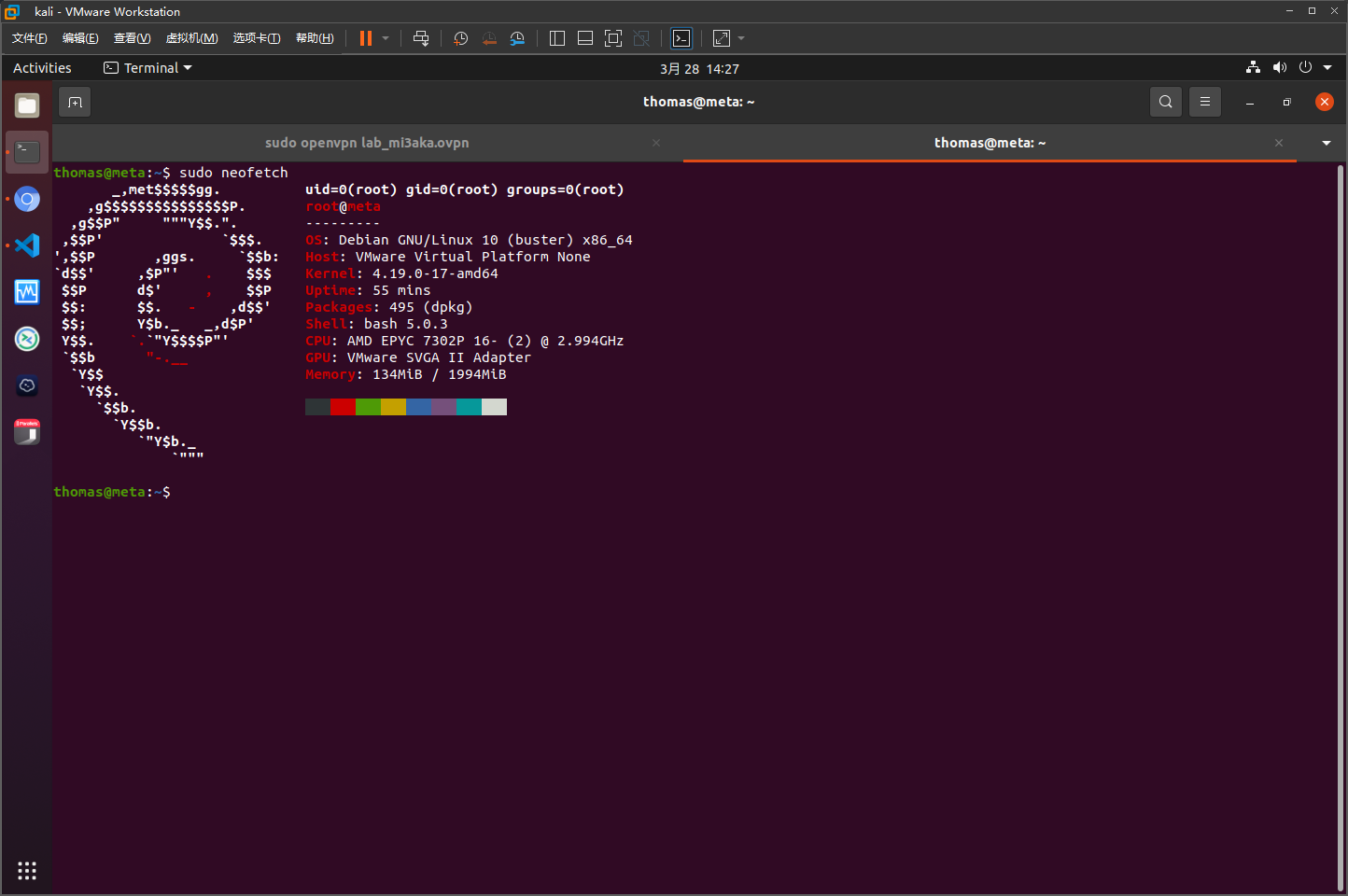1348x896 pixels.
Task: Click the power icon in top bar
Action: (x=1305, y=67)
